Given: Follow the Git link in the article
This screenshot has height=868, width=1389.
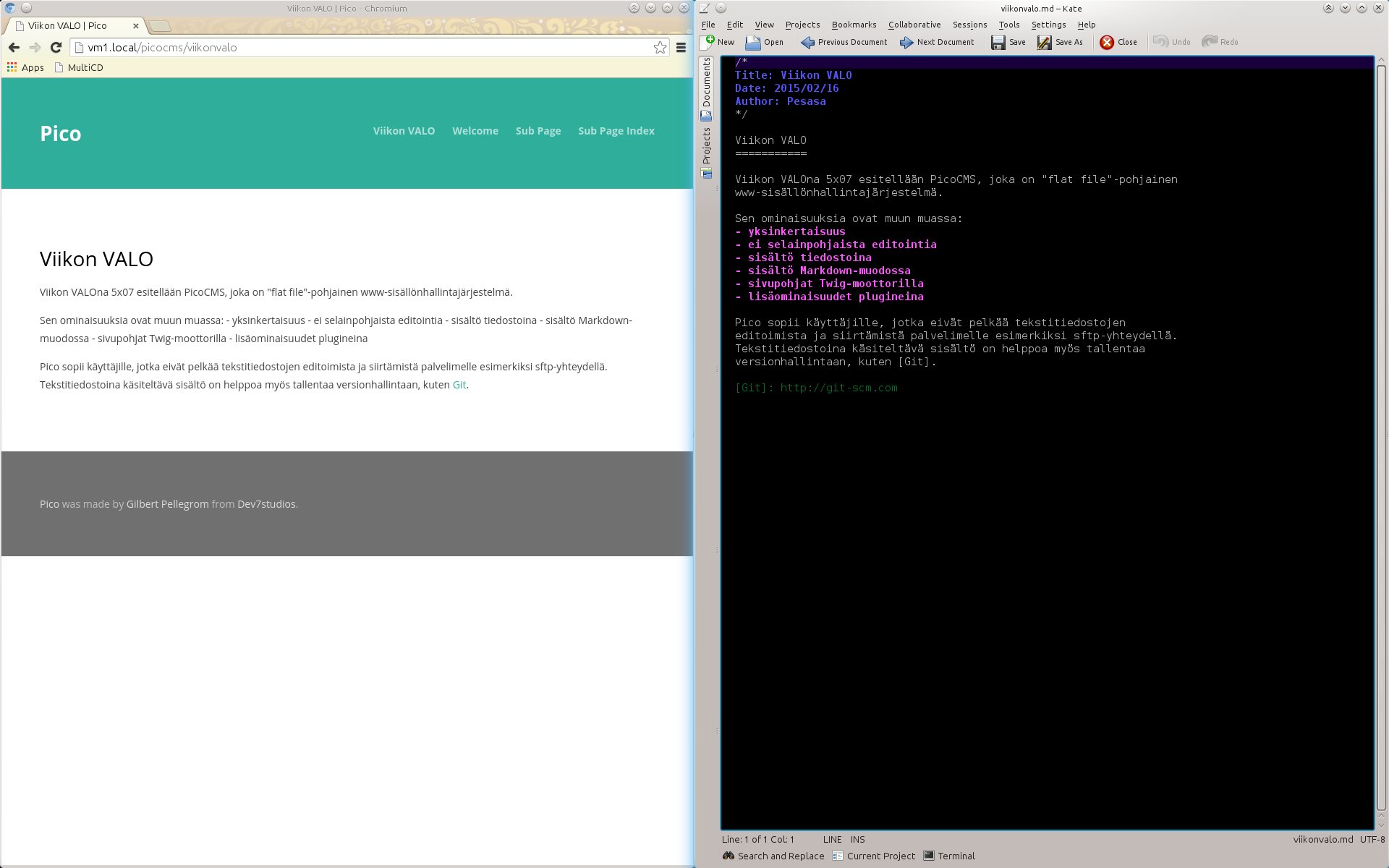Looking at the screenshot, I should click(459, 385).
